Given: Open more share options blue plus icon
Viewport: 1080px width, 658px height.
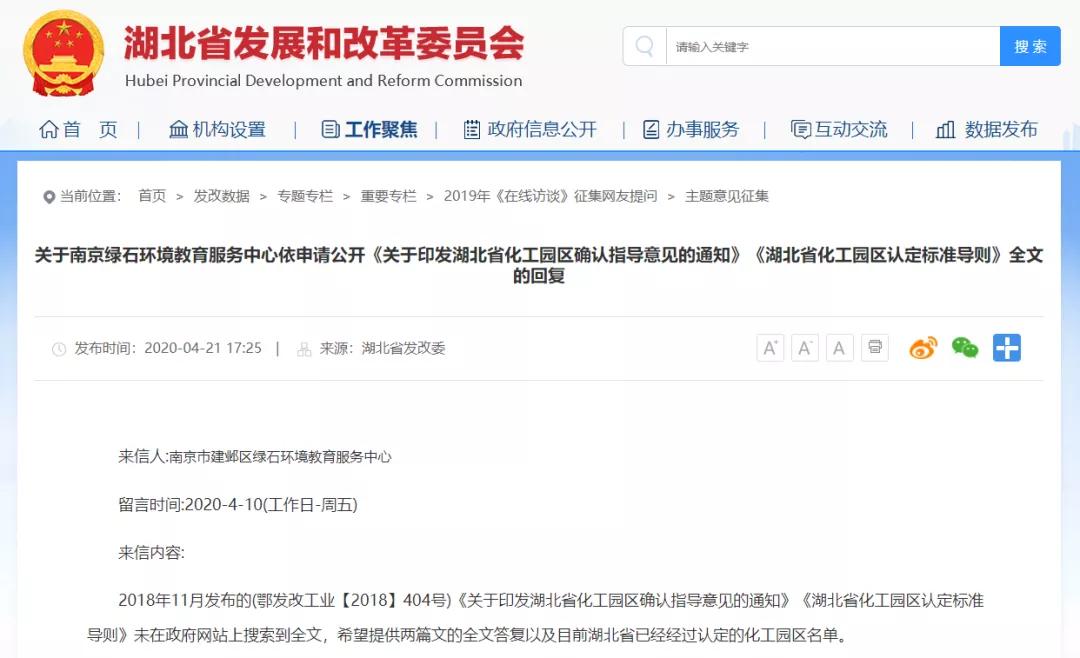Looking at the screenshot, I should [1007, 348].
